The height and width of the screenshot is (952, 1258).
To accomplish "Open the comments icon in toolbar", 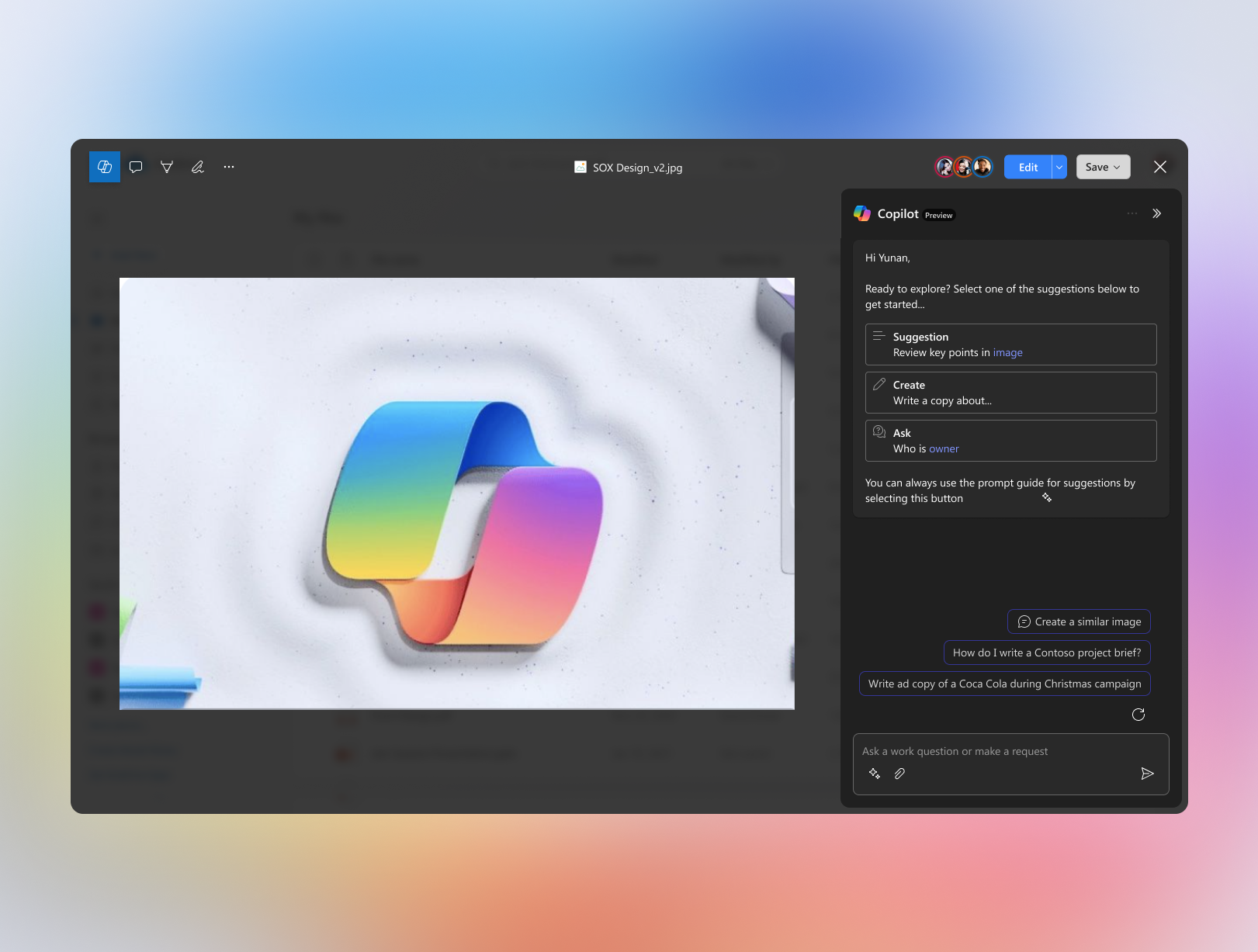I will [136, 167].
